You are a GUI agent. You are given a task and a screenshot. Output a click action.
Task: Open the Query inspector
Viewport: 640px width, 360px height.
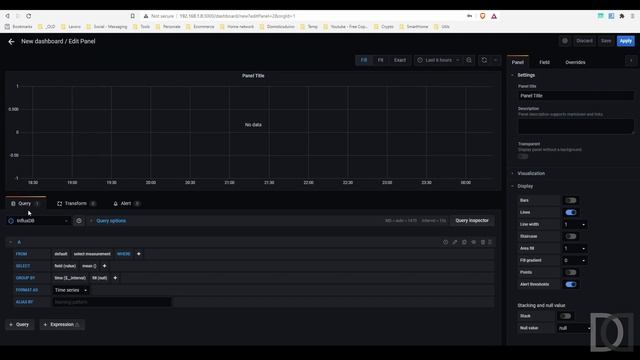click(x=472, y=220)
